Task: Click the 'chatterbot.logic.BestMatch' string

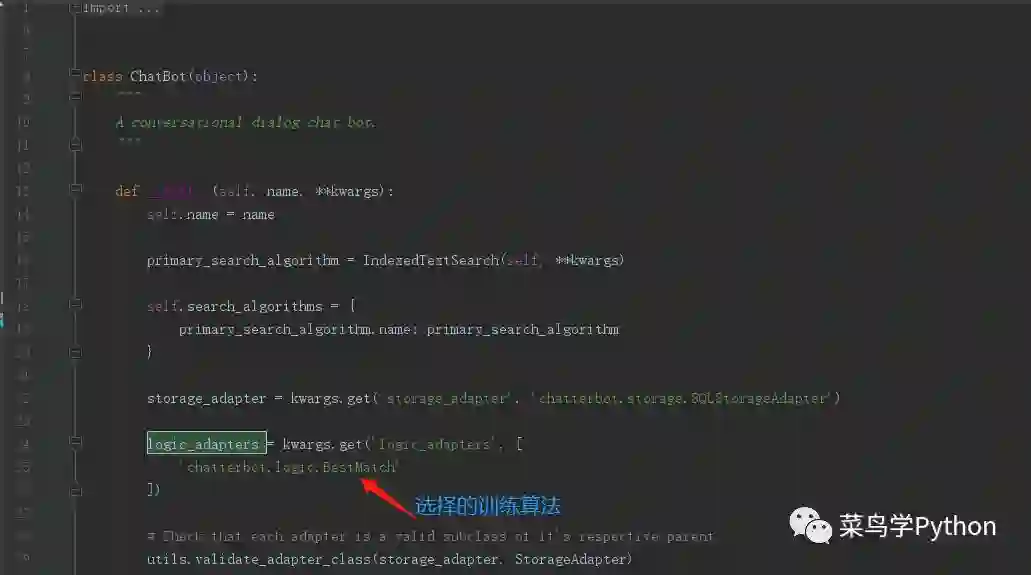Action: (x=289, y=467)
